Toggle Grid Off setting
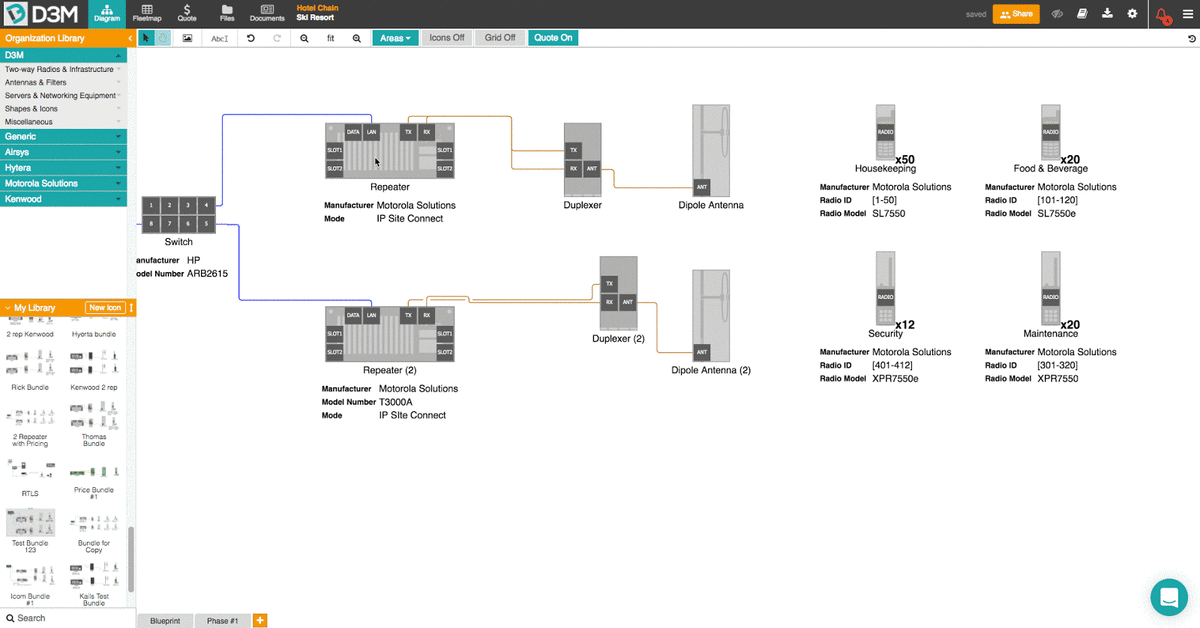This screenshot has height=628, width=1200. click(499, 37)
